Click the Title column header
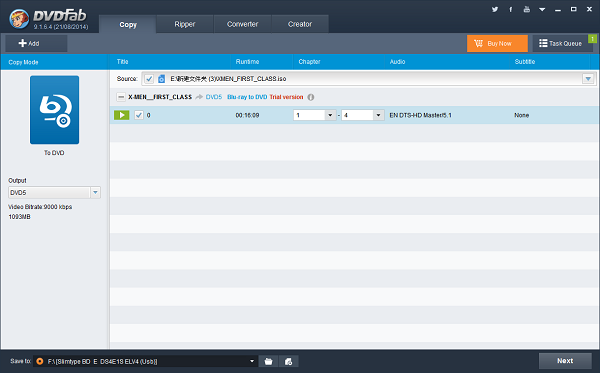The image size is (600, 373). (x=122, y=62)
